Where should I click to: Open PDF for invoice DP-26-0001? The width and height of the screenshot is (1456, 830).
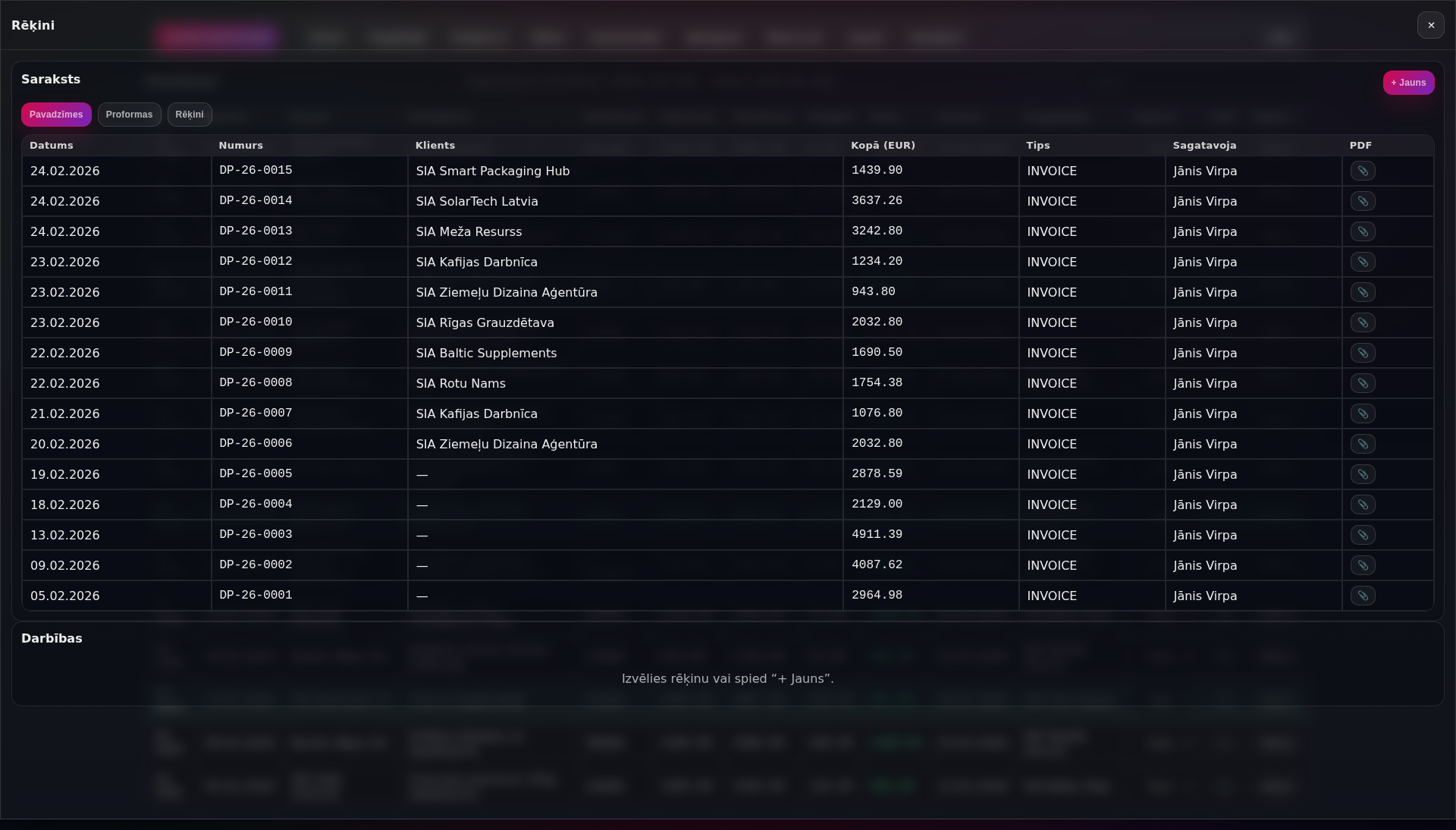[x=1363, y=596]
